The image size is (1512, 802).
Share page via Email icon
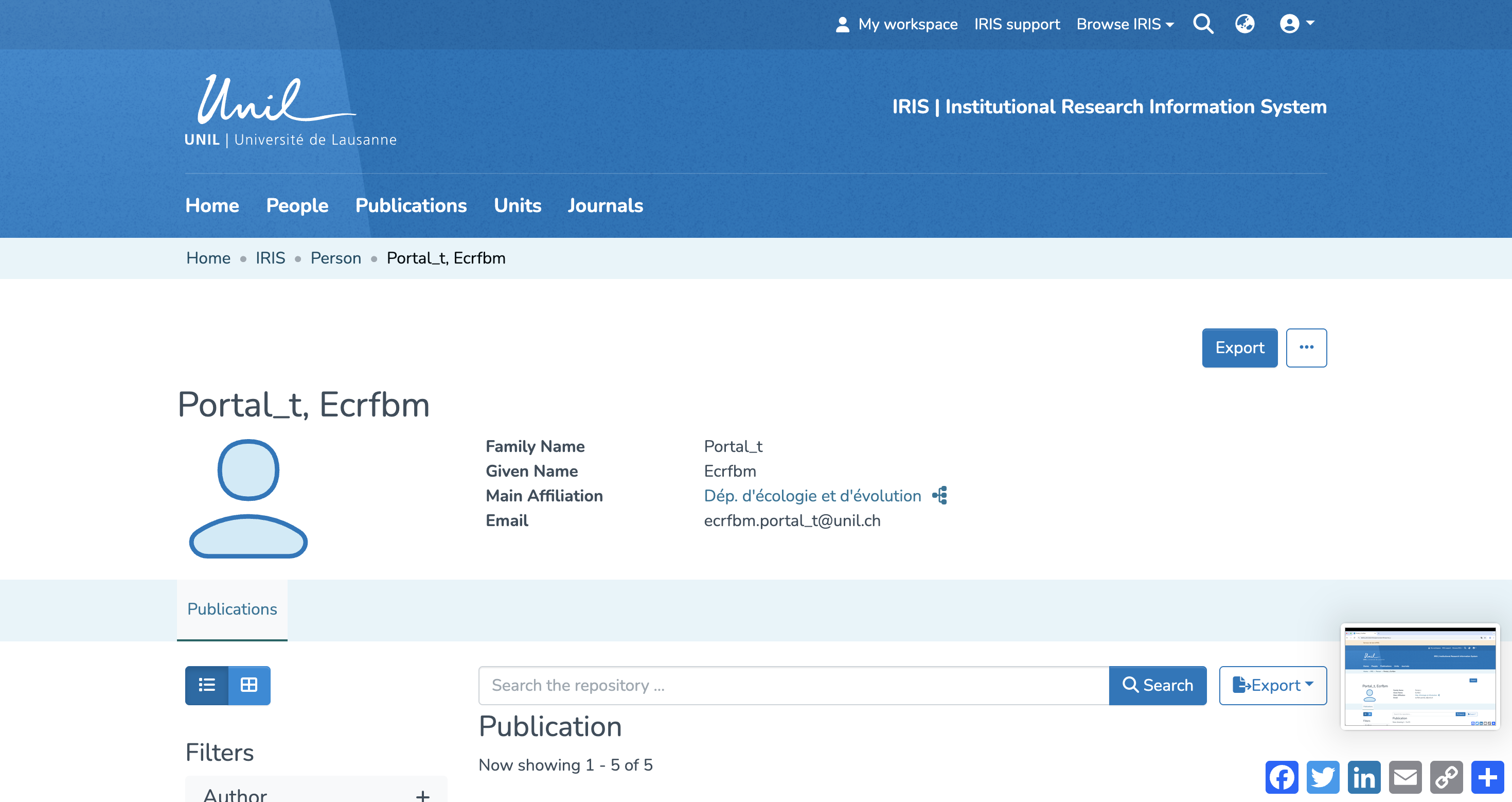pyautogui.click(x=1405, y=777)
